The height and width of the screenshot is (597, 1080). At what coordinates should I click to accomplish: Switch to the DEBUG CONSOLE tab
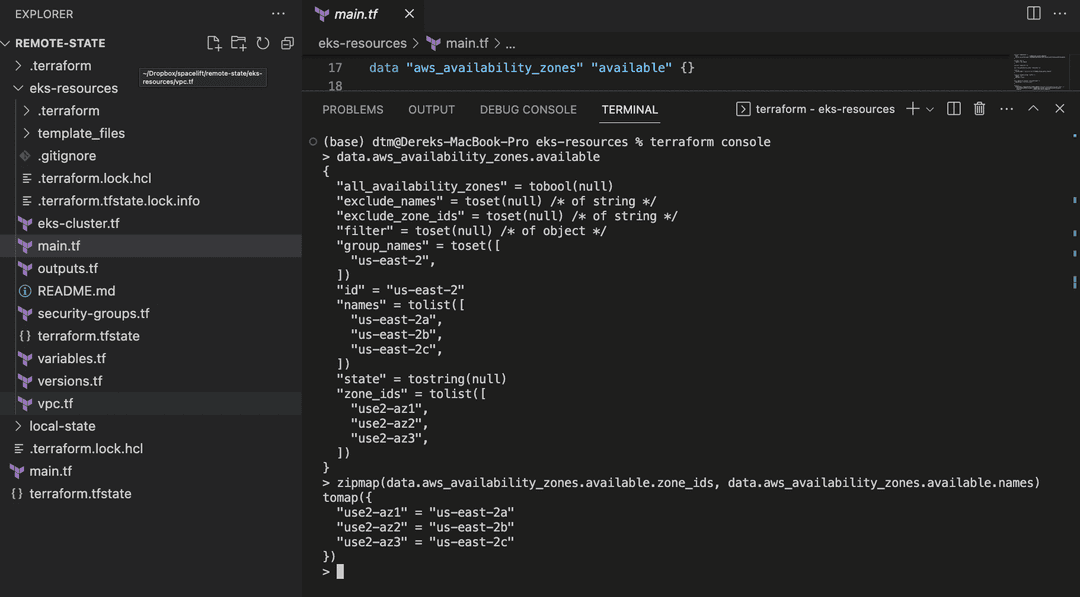[x=528, y=109]
